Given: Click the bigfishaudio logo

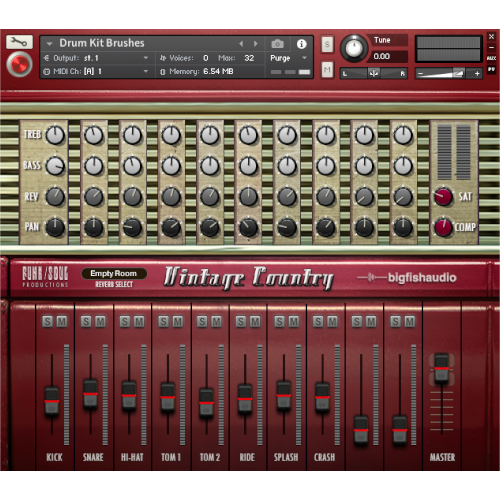Looking at the screenshot, I should (x=407, y=277).
